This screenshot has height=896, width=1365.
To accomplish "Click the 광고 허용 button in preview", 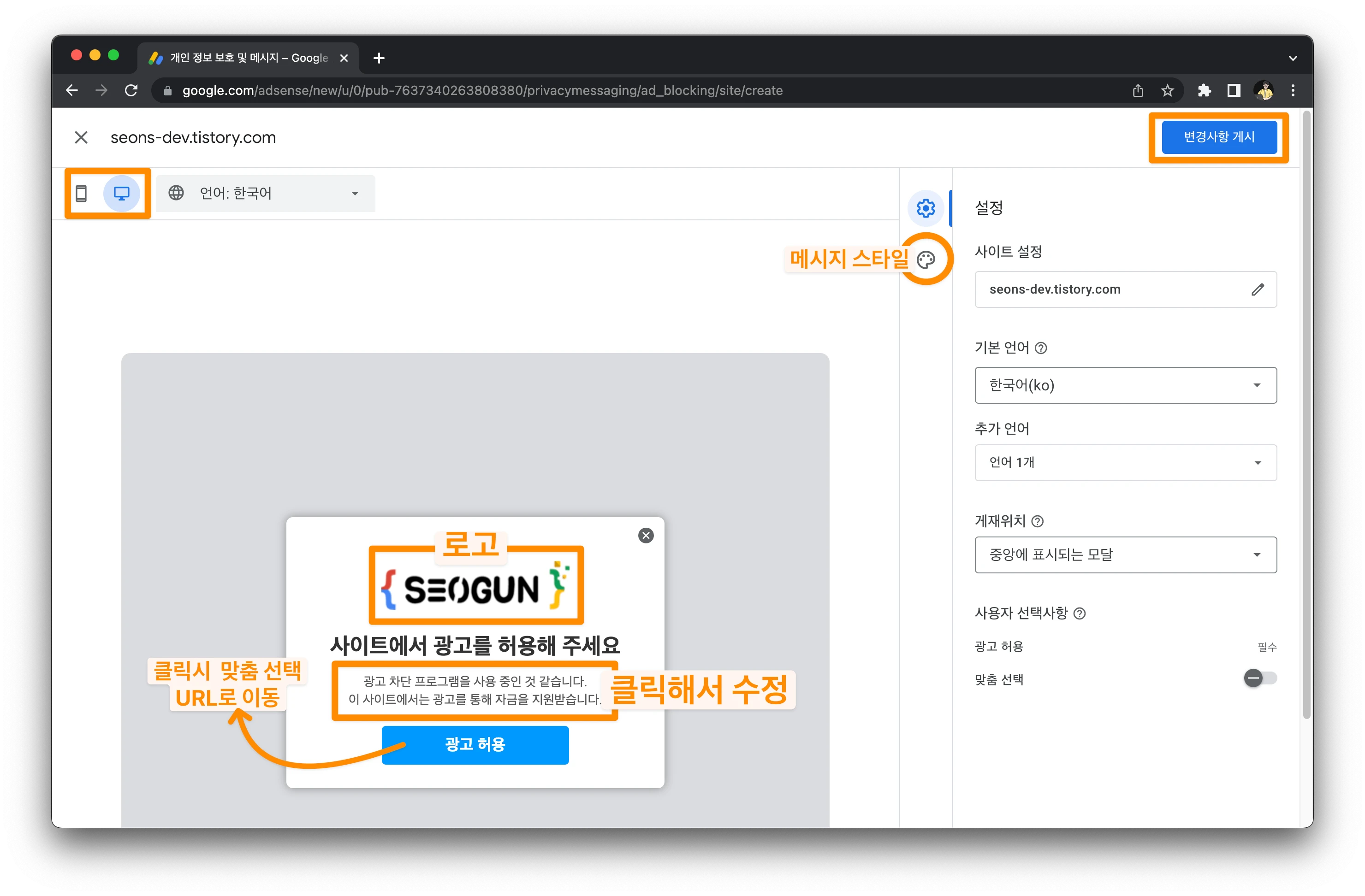I will point(475,745).
